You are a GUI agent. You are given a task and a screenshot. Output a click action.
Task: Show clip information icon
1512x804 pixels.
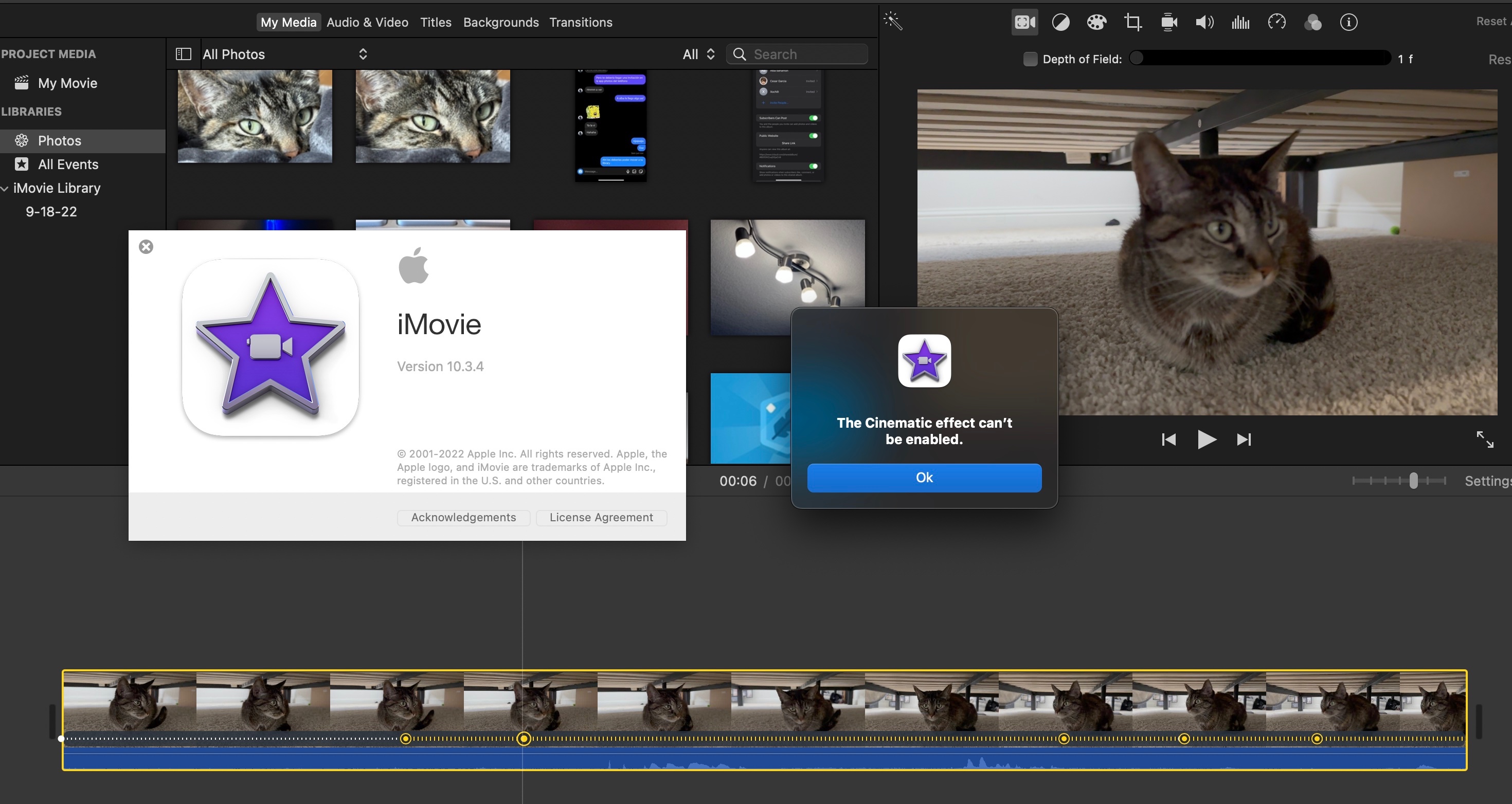pyautogui.click(x=1348, y=22)
